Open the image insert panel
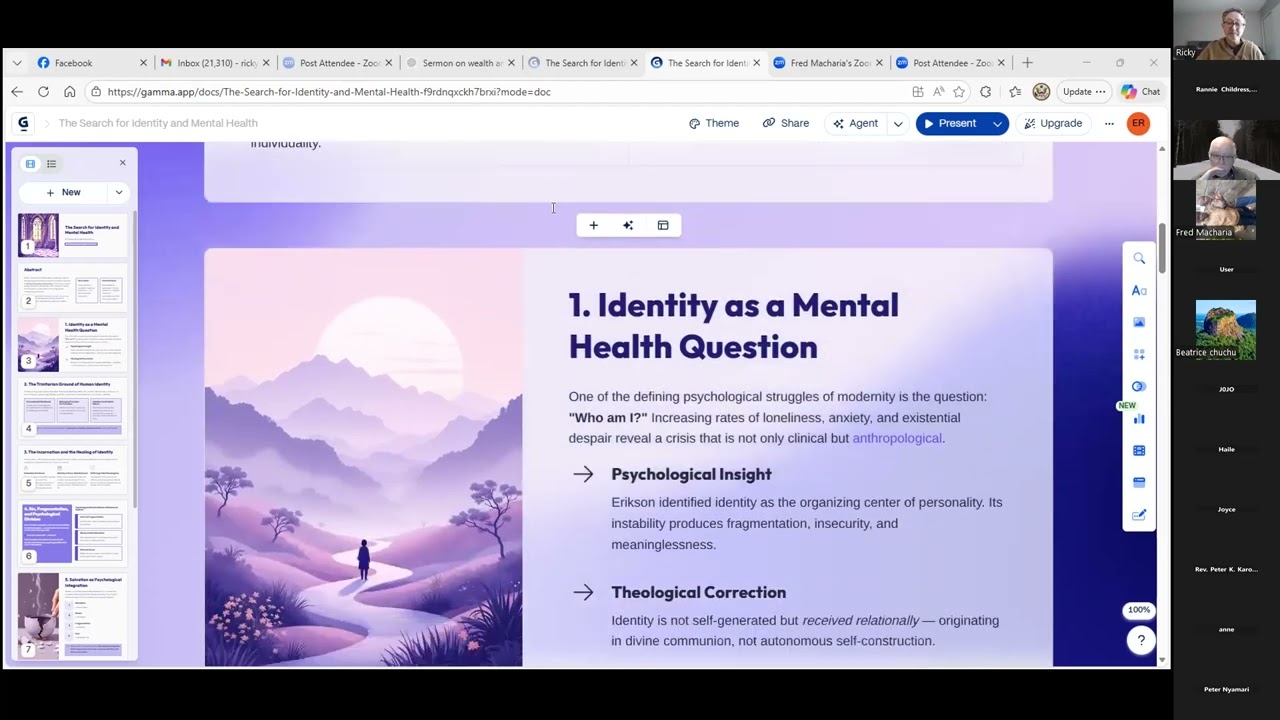1280x720 pixels. click(x=1139, y=323)
